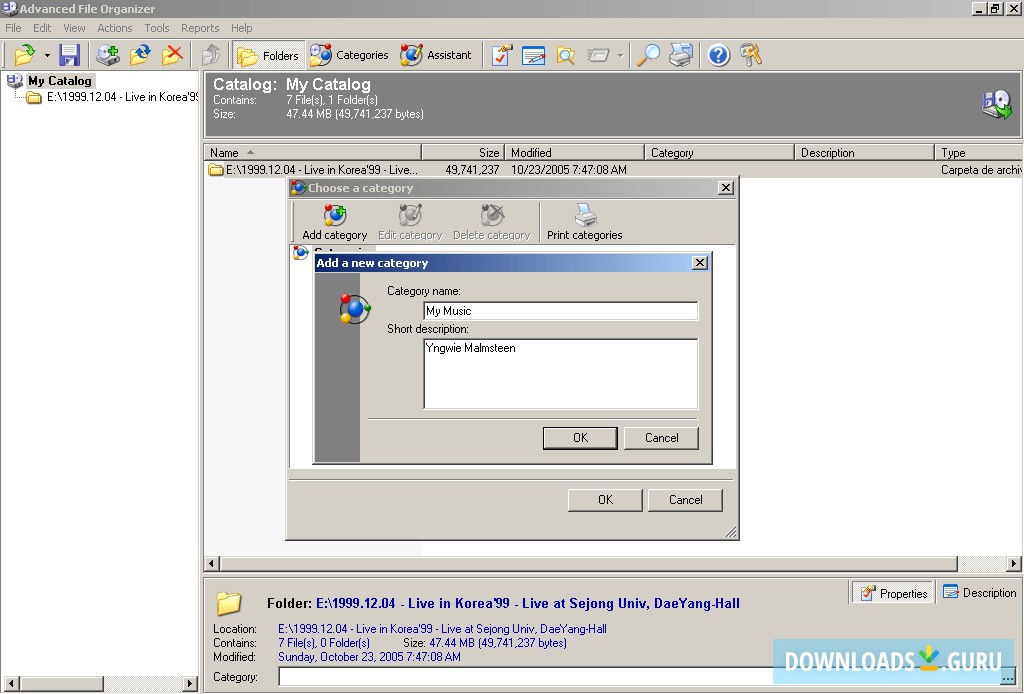
Task: Open the Tools menu
Action: point(157,28)
